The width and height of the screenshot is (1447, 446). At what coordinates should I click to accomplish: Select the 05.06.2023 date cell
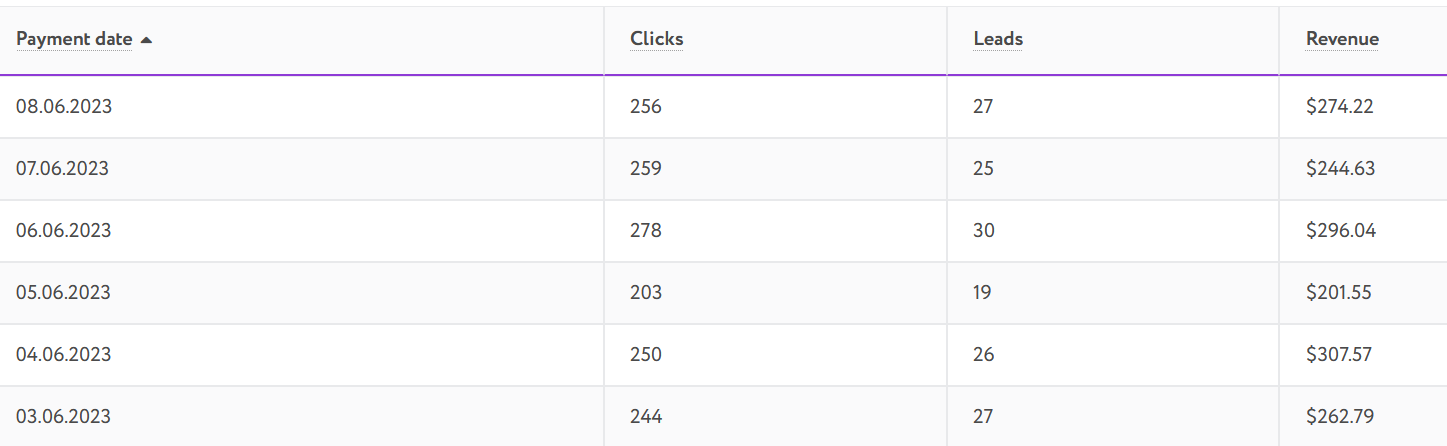[63, 292]
